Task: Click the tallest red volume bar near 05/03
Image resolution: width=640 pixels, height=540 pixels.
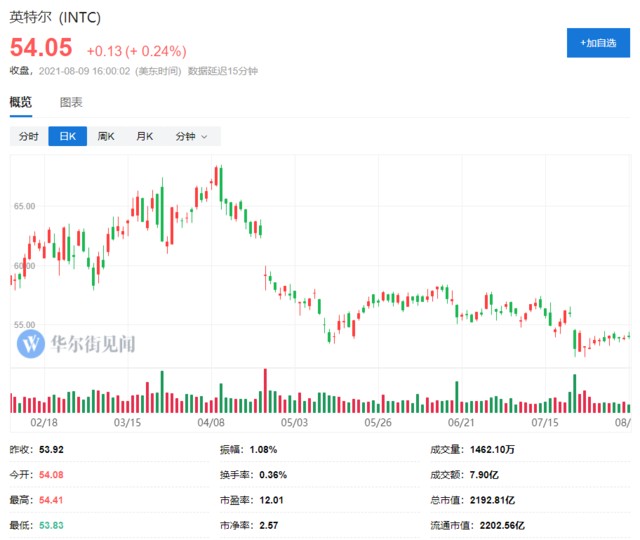Action: point(265,390)
